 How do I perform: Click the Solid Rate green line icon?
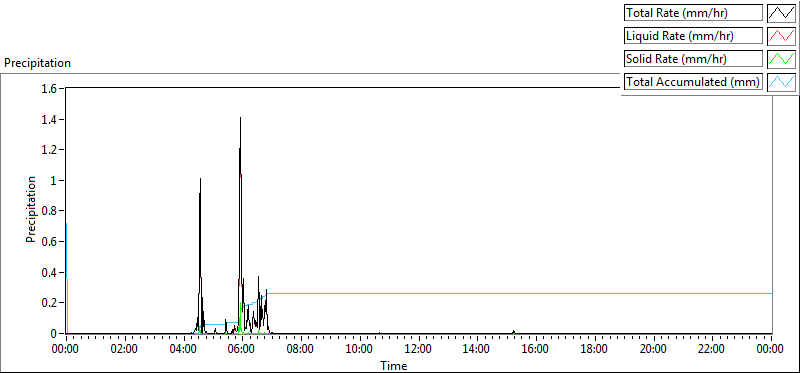coord(782,59)
